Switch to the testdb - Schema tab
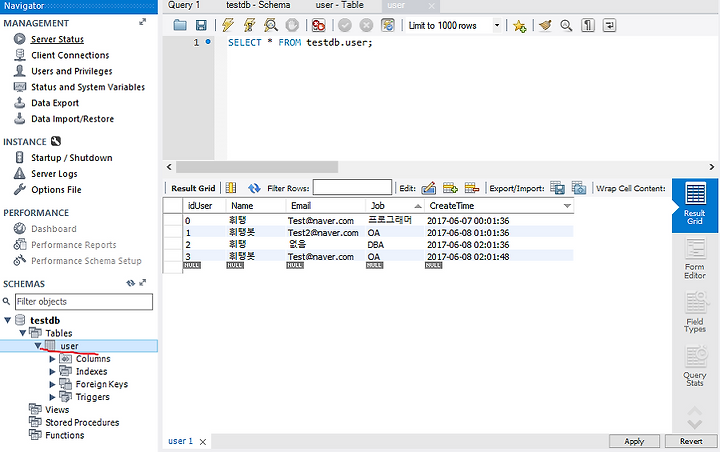 (258, 5)
